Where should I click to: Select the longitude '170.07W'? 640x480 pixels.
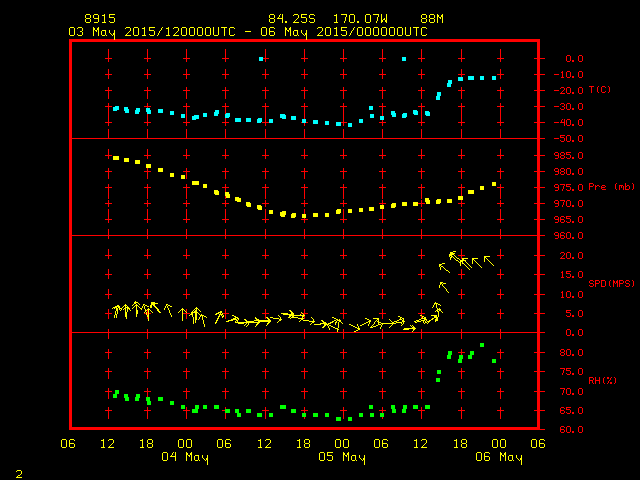360,19
